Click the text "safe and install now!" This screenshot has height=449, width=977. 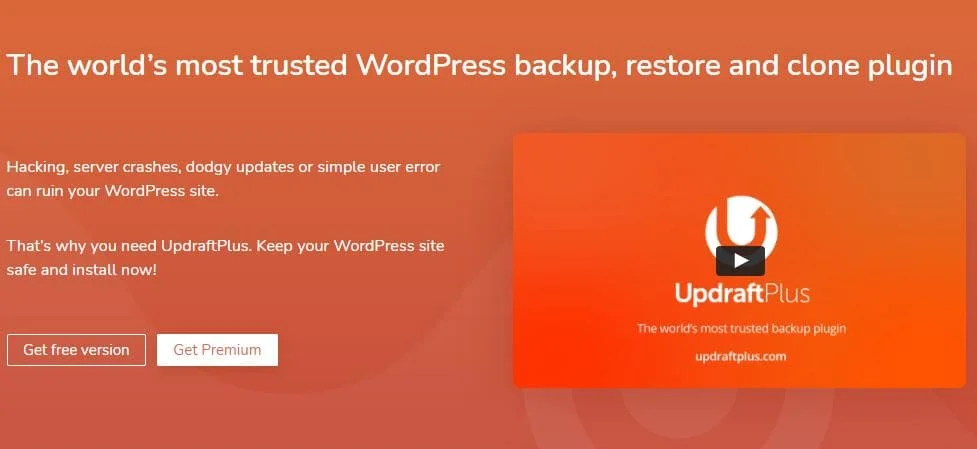82,270
